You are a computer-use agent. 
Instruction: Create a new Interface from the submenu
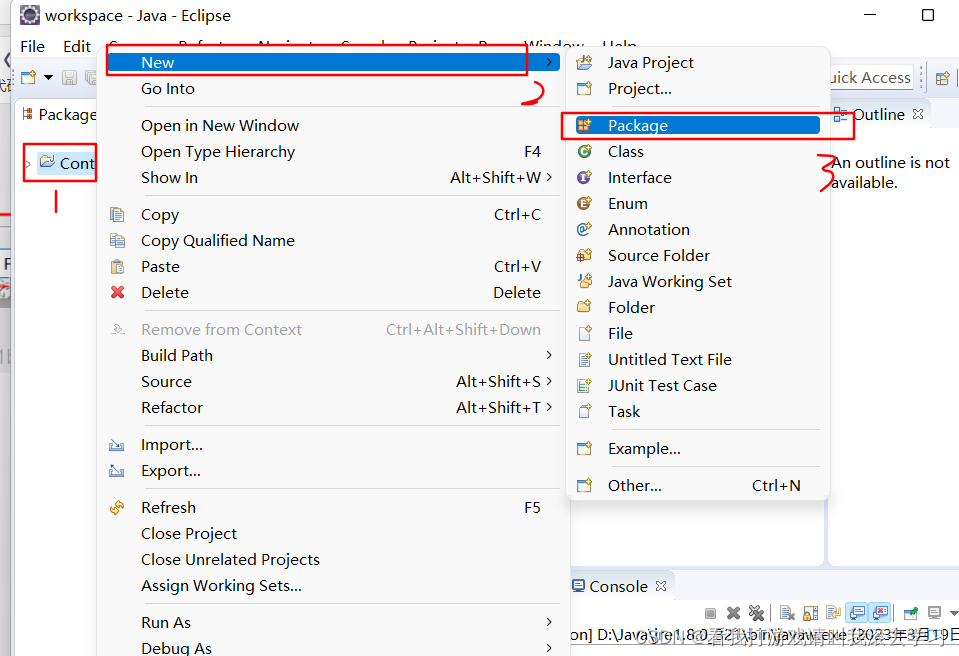[640, 177]
